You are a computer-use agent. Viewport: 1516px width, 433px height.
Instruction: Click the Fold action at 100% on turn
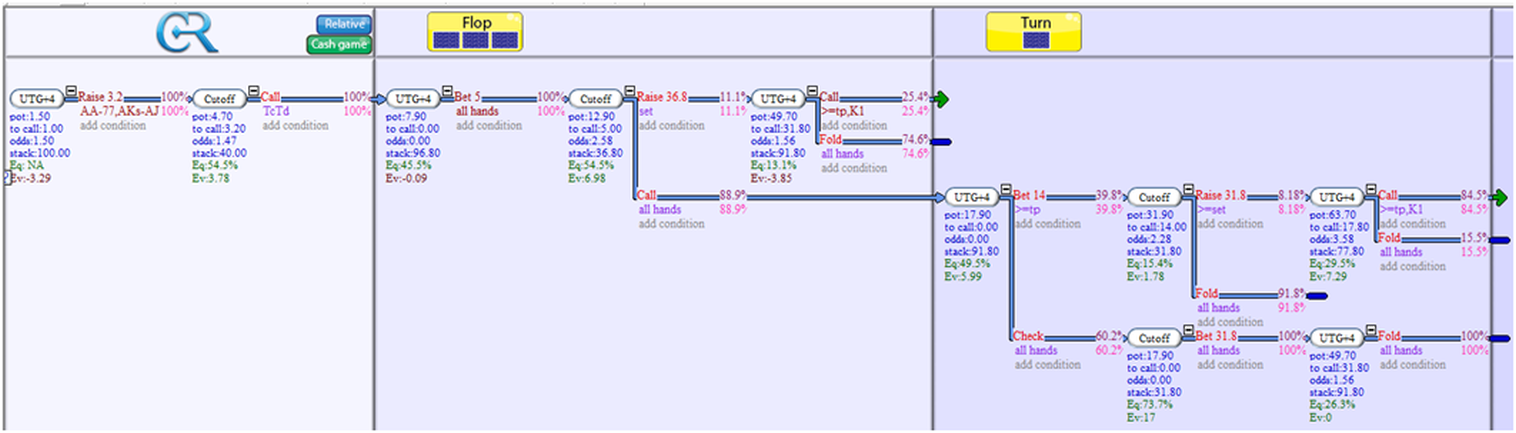pos(1391,337)
